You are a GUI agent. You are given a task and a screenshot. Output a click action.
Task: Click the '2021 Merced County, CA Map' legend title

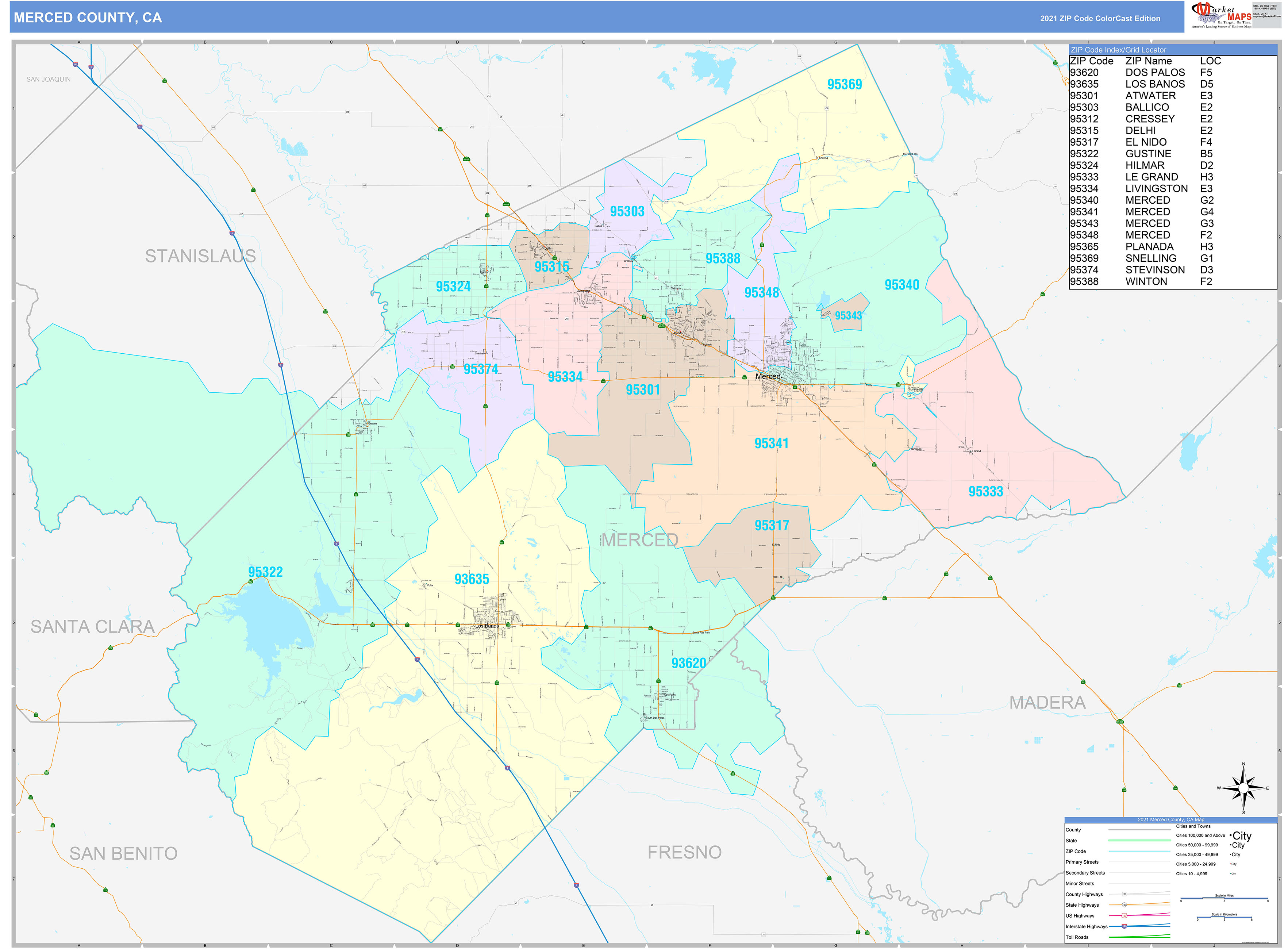(x=1171, y=820)
